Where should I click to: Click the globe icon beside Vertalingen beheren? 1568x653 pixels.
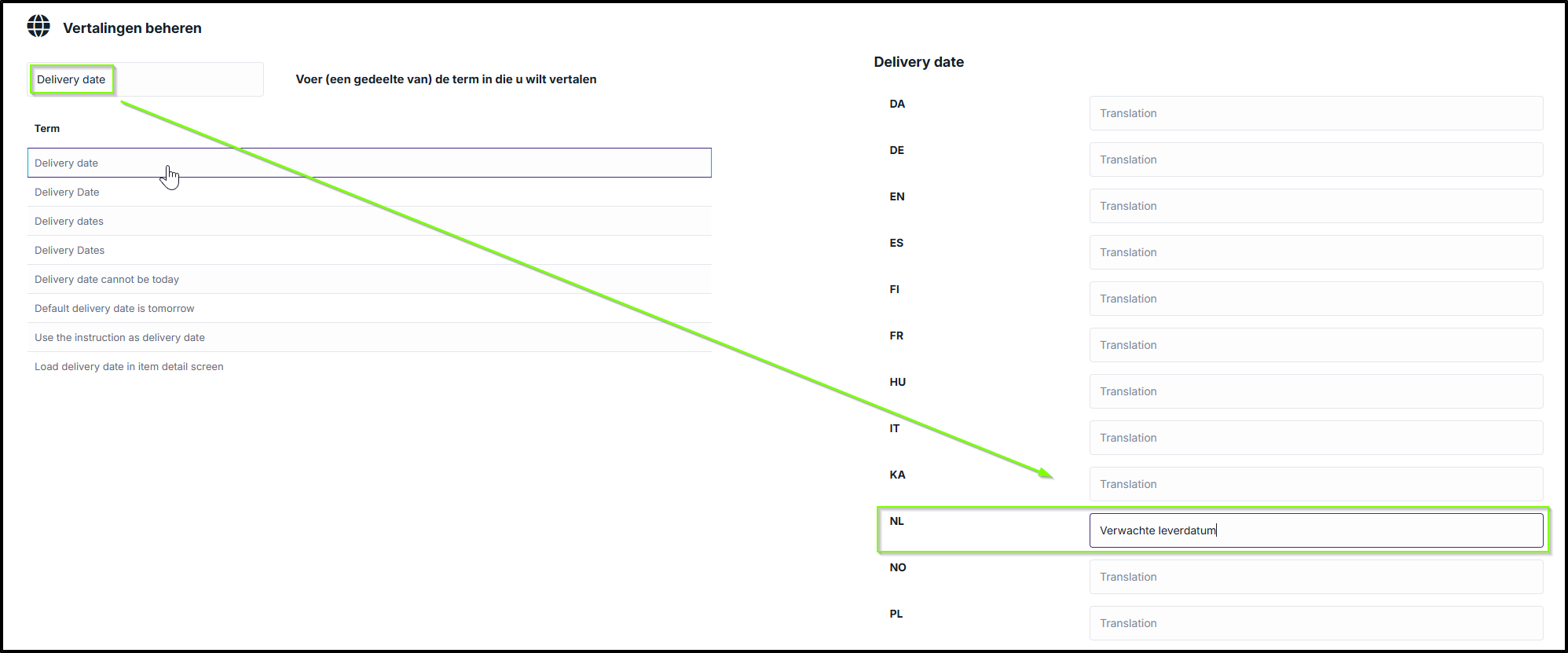[38, 26]
